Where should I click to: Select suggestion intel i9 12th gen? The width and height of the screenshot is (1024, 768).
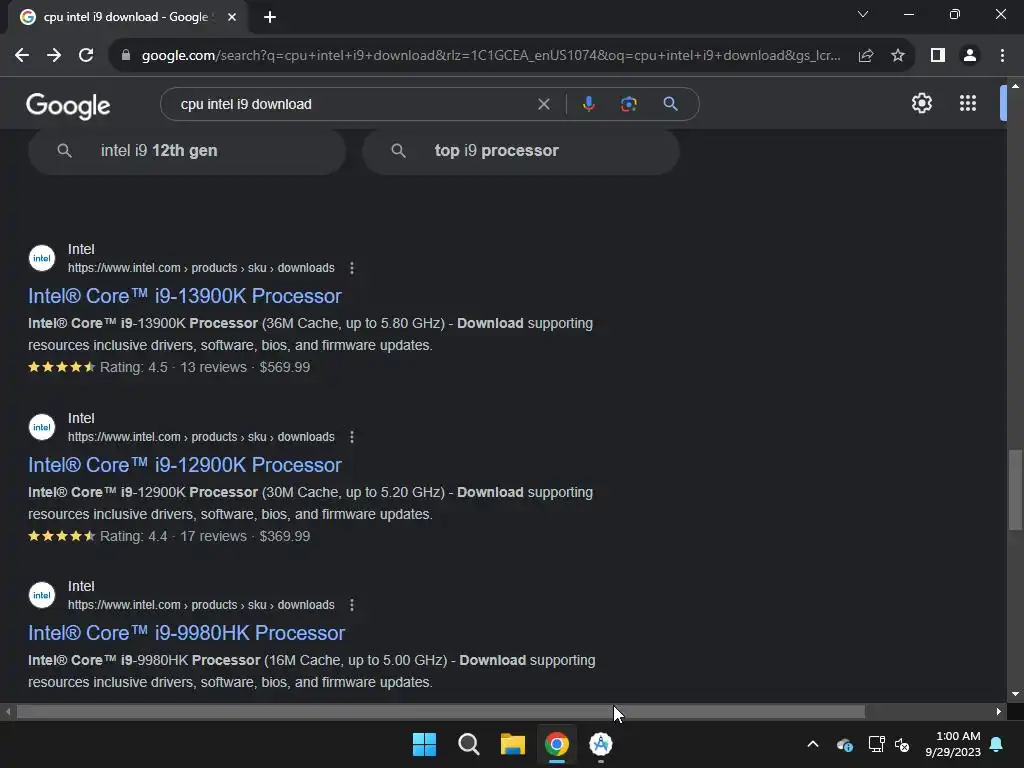tap(187, 151)
